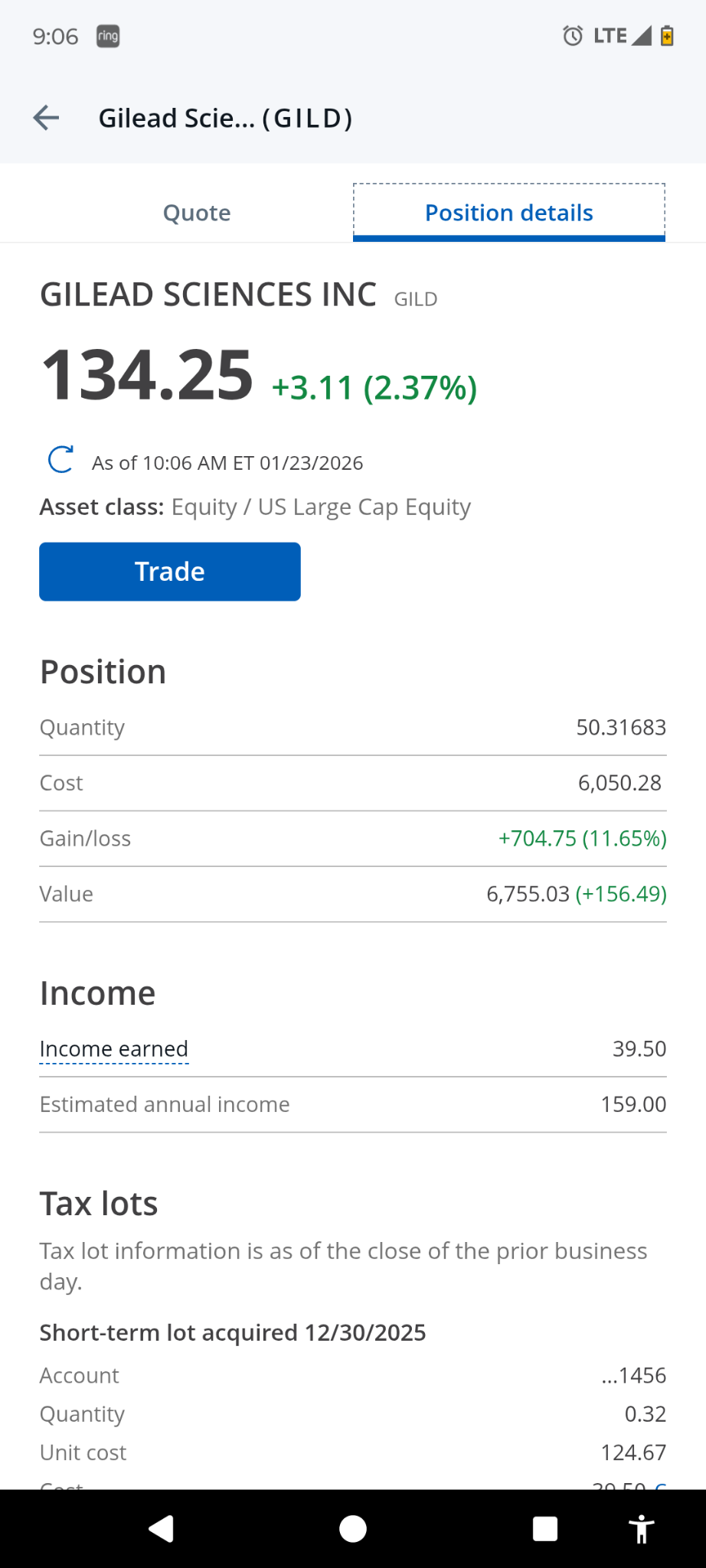Image resolution: width=706 pixels, height=1568 pixels.
Task: Select the Position details tab
Action: click(509, 213)
